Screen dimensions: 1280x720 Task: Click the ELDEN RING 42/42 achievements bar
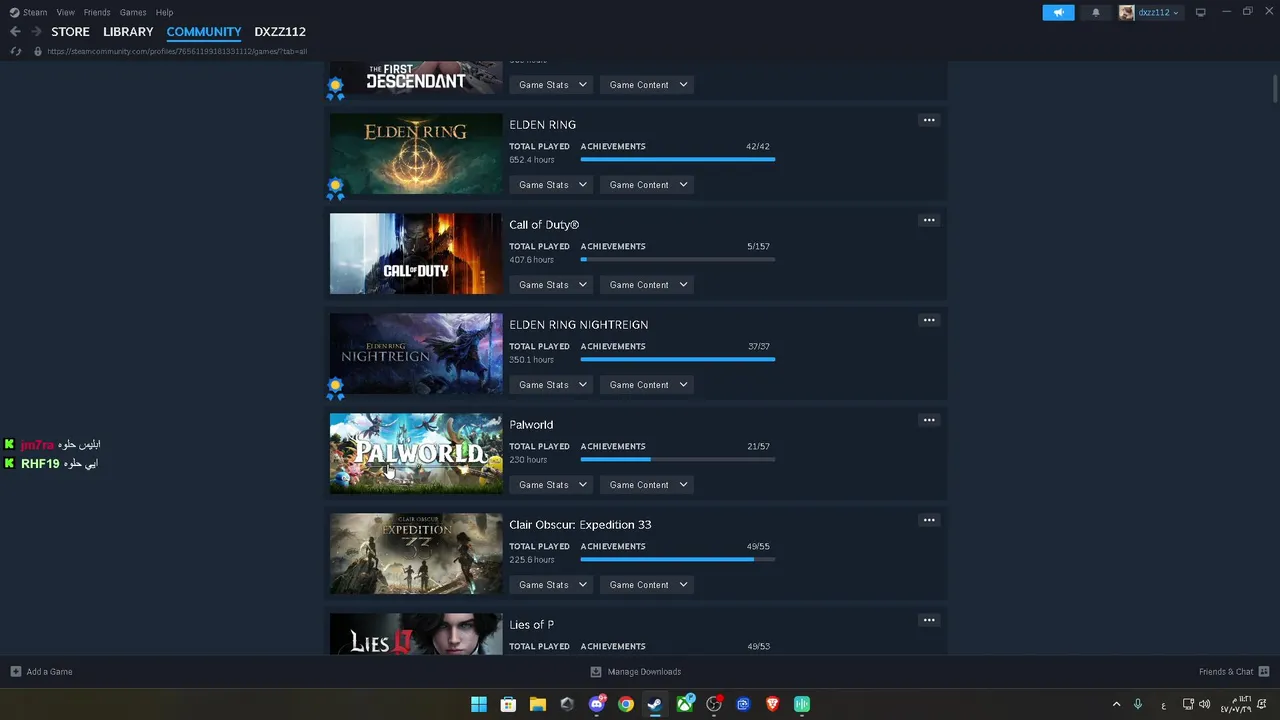tap(677, 159)
